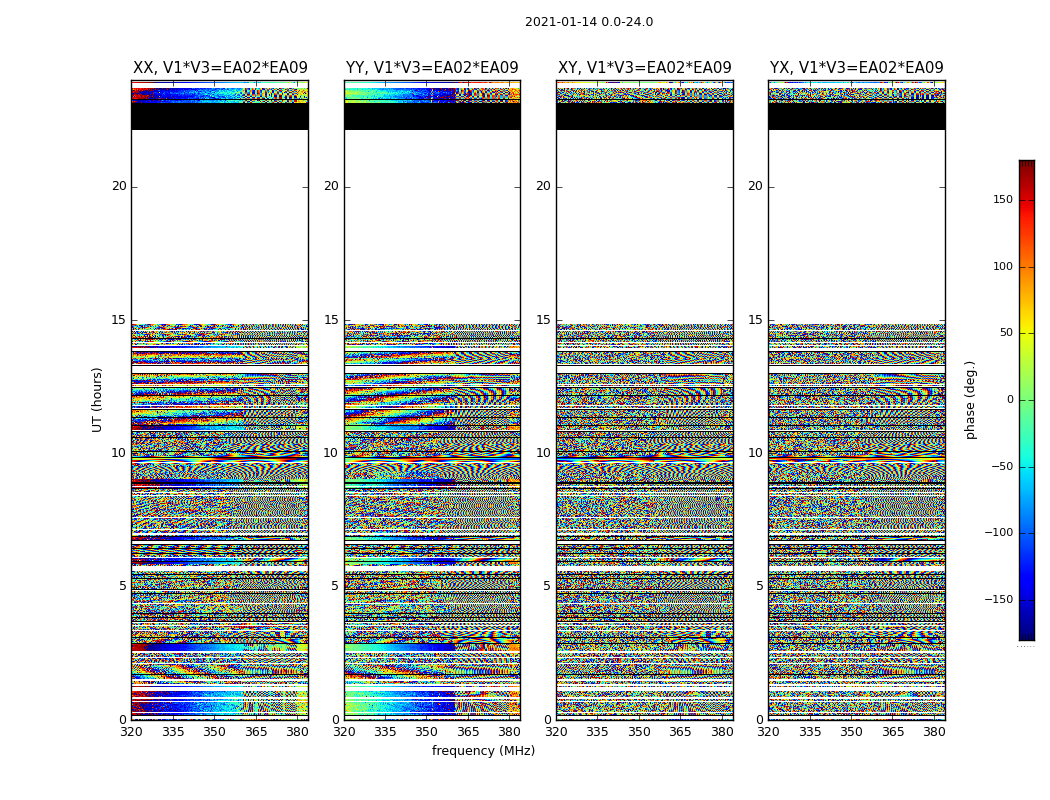The width and height of the screenshot is (1050, 800).
Task: Click the 10 hour tick left of the YY panel
Action: [331, 453]
